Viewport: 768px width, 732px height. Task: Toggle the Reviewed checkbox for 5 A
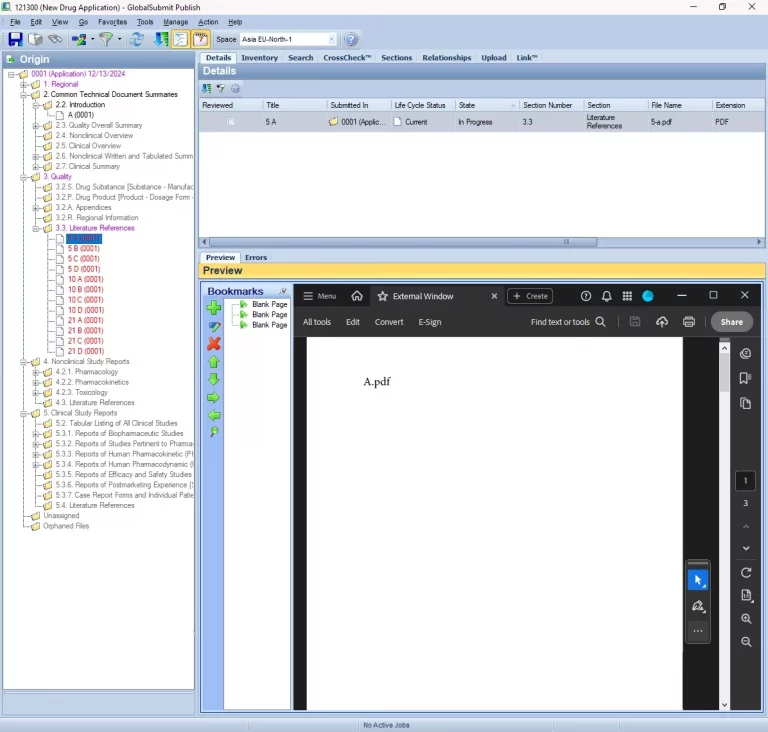[231, 122]
